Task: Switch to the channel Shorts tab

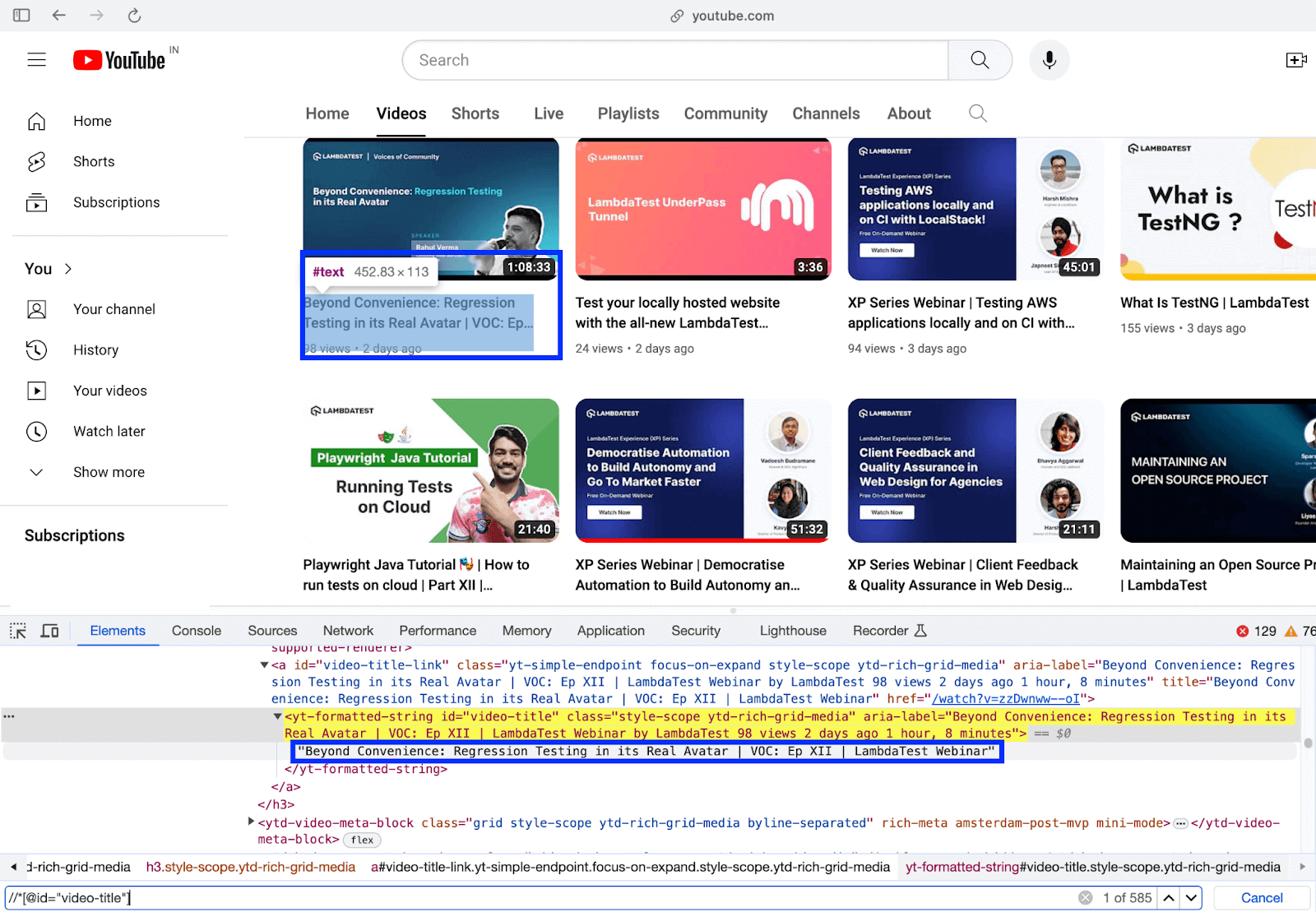Action: point(475,113)
